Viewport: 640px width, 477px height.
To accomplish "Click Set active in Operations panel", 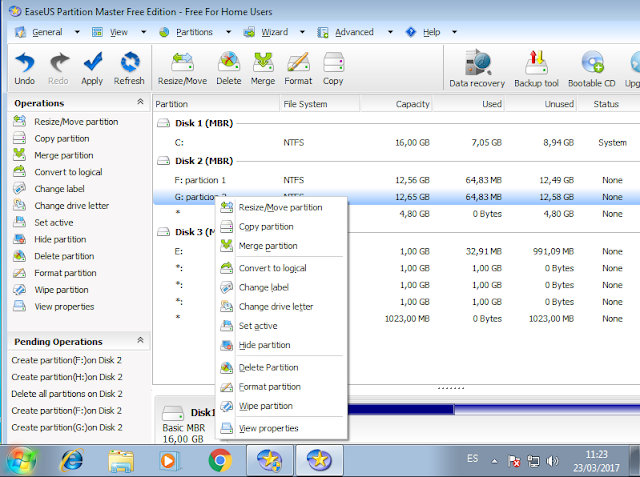I will pyautogui.click(x=43, y=222).
